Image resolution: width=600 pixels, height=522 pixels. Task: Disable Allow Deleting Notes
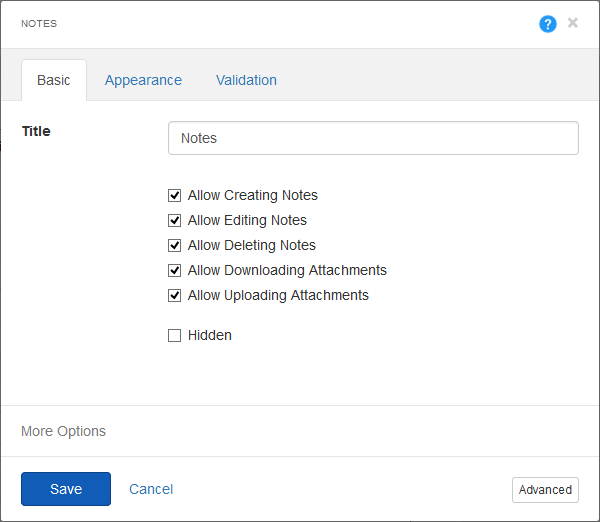tap(174, 245)
